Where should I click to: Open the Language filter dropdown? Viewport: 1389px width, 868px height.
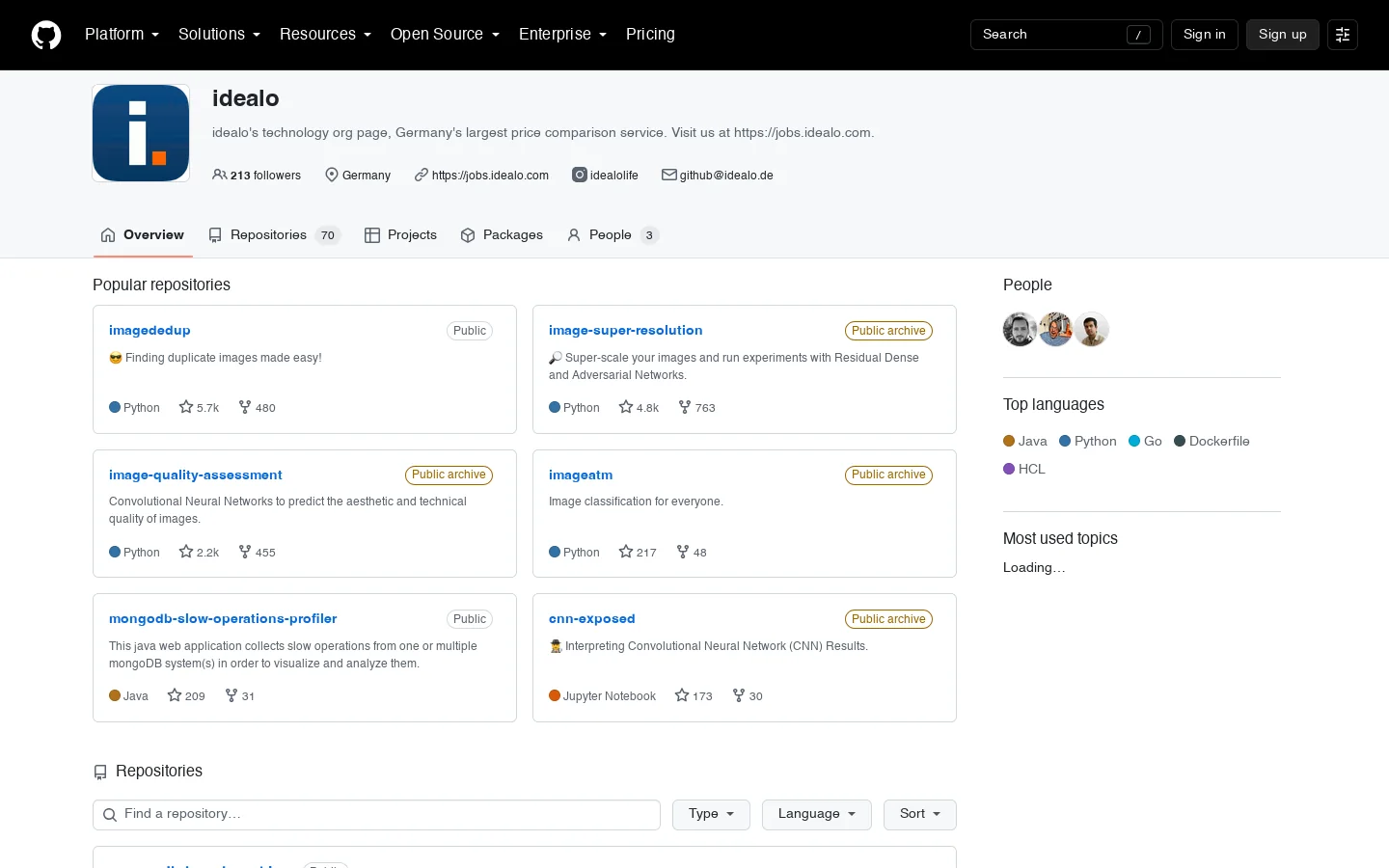817,815
